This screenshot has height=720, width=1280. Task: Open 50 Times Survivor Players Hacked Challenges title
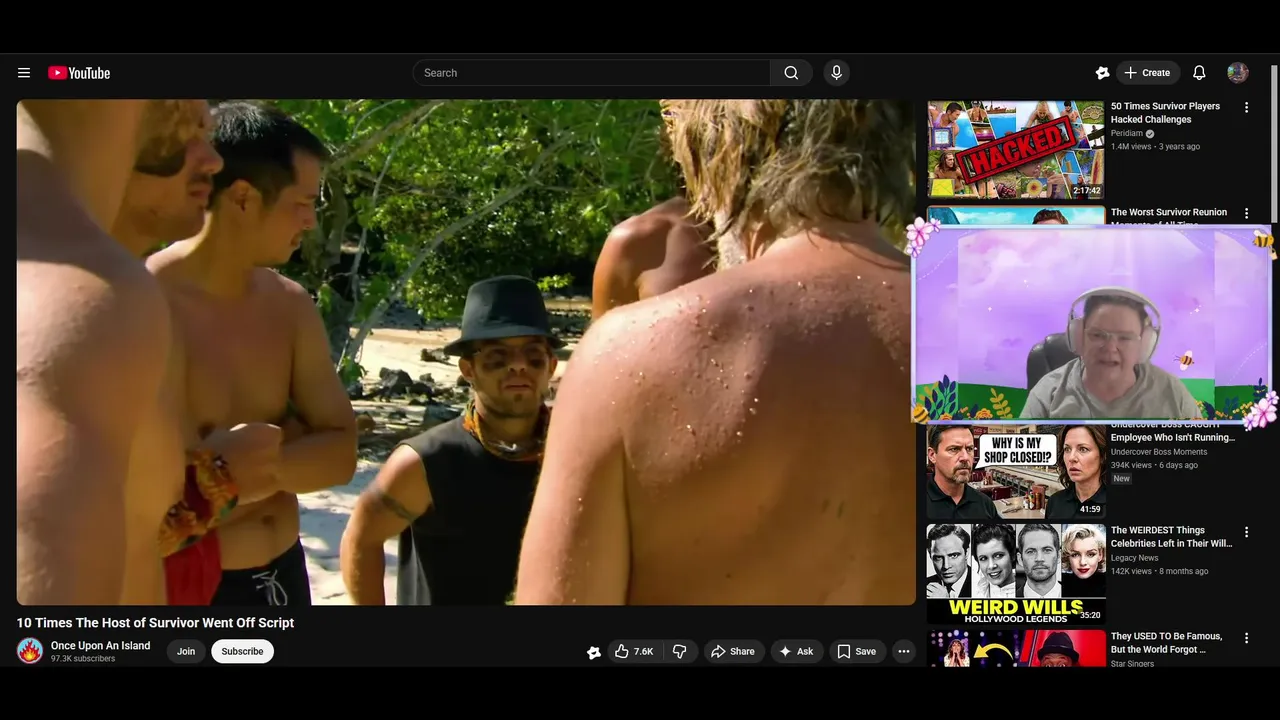(x=1165, y=112)
